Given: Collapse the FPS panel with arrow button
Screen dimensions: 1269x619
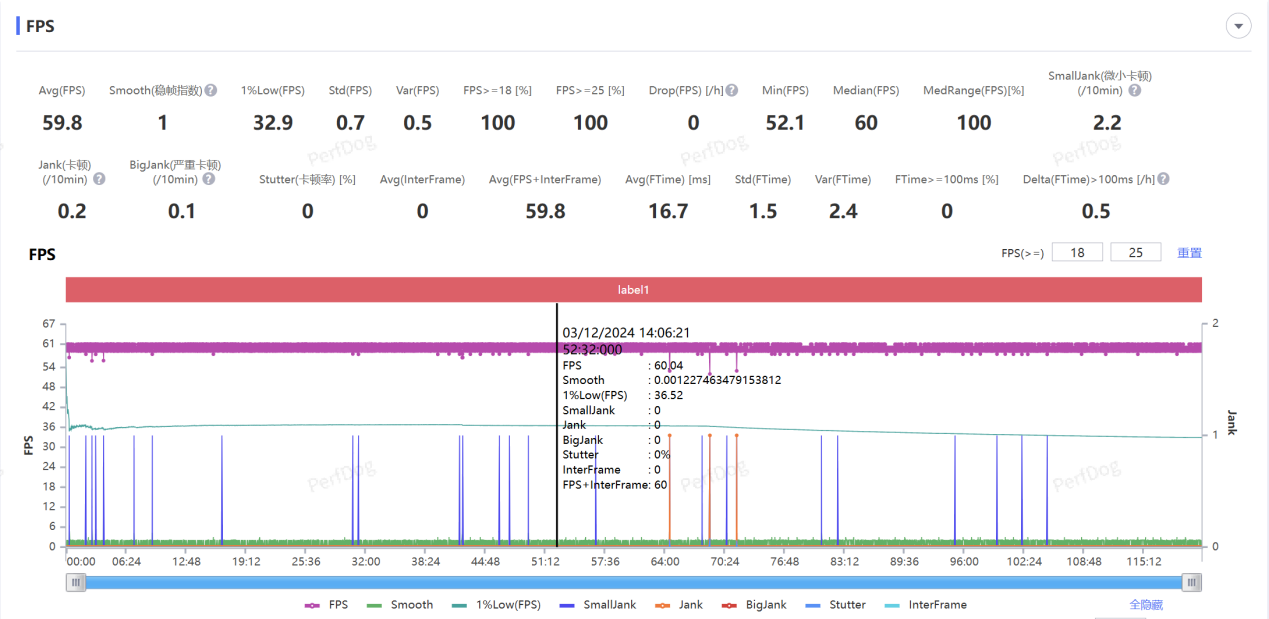Looking at the screenshot, I should 1239,27.
